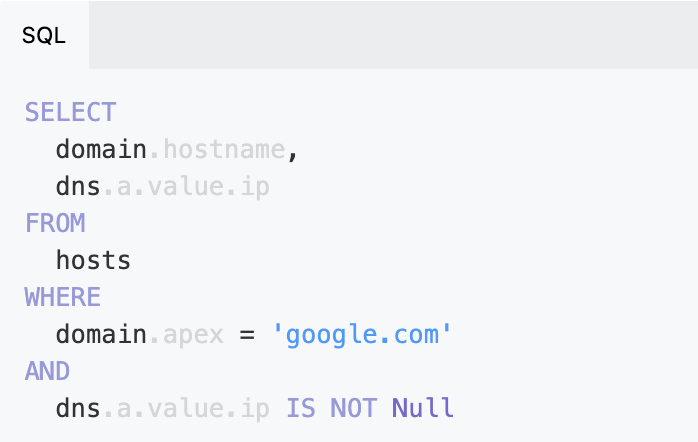The width and height of the screenshot is (698, 442).
Task: Click the Null keyword
Action: point(422,408)
